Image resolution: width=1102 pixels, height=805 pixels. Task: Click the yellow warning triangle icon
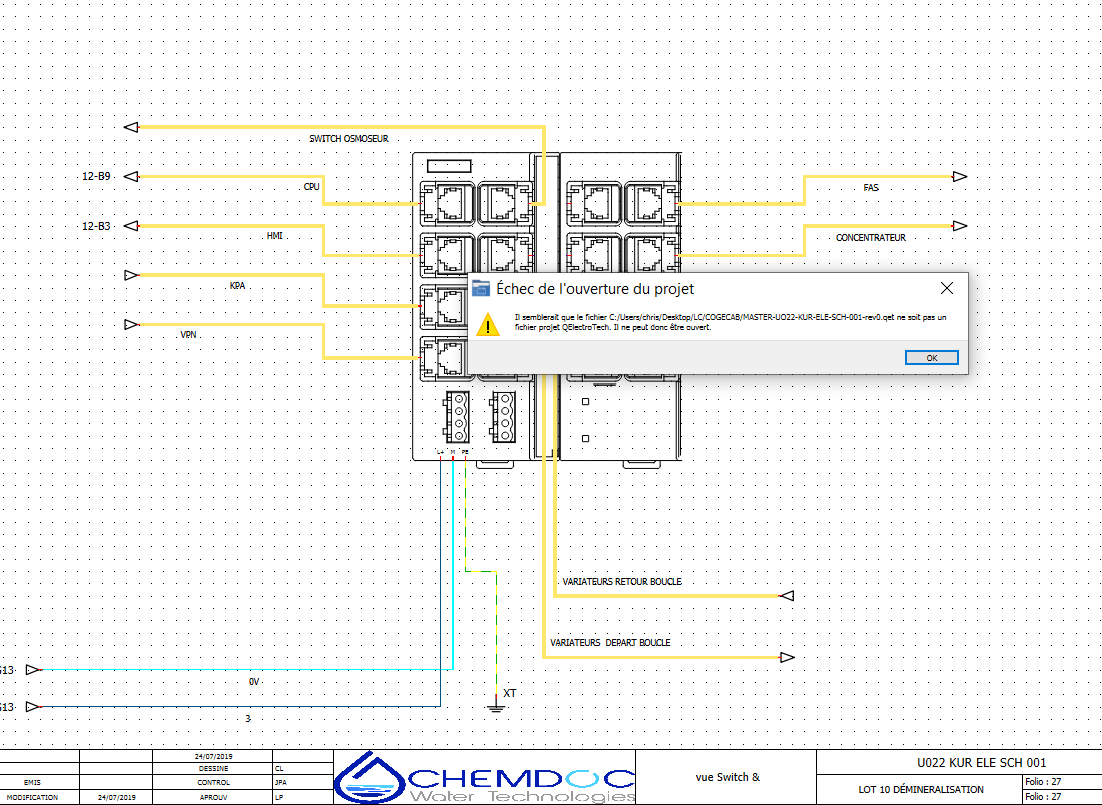(x=487, y=324)
